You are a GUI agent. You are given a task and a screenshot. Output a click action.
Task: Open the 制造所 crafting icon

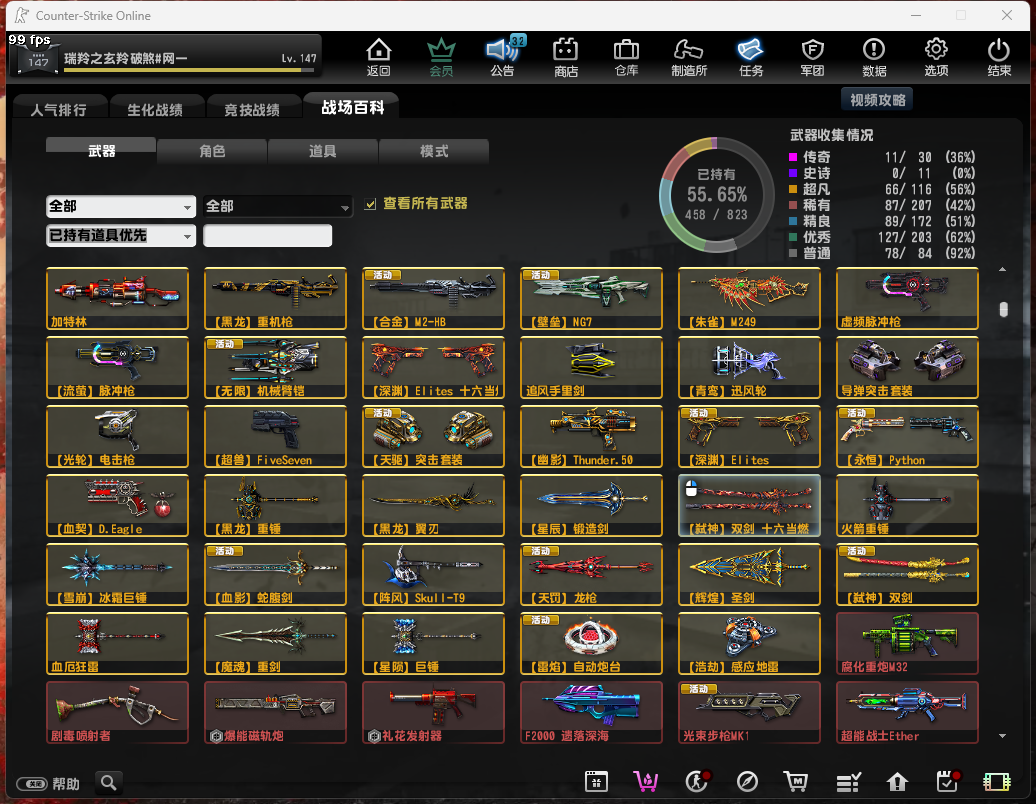(688, 57)
